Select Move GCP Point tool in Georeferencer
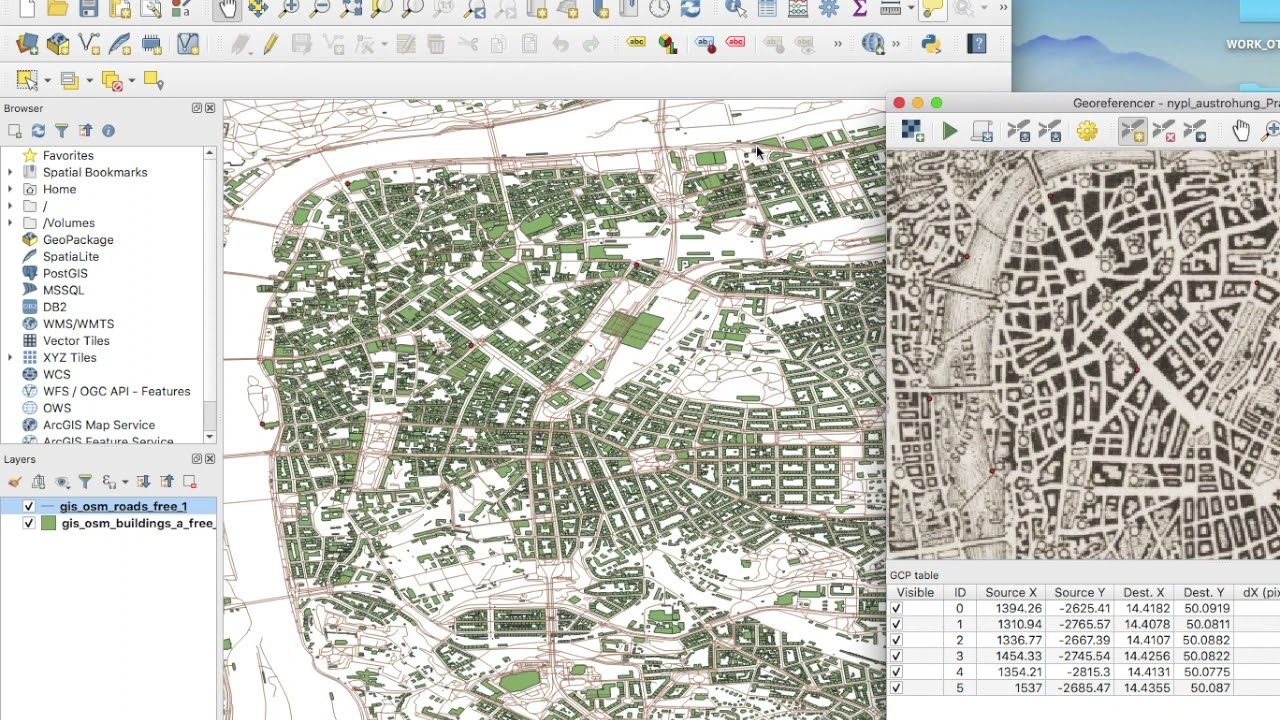Screen dimensions: 1280x720 [1196, 131]
